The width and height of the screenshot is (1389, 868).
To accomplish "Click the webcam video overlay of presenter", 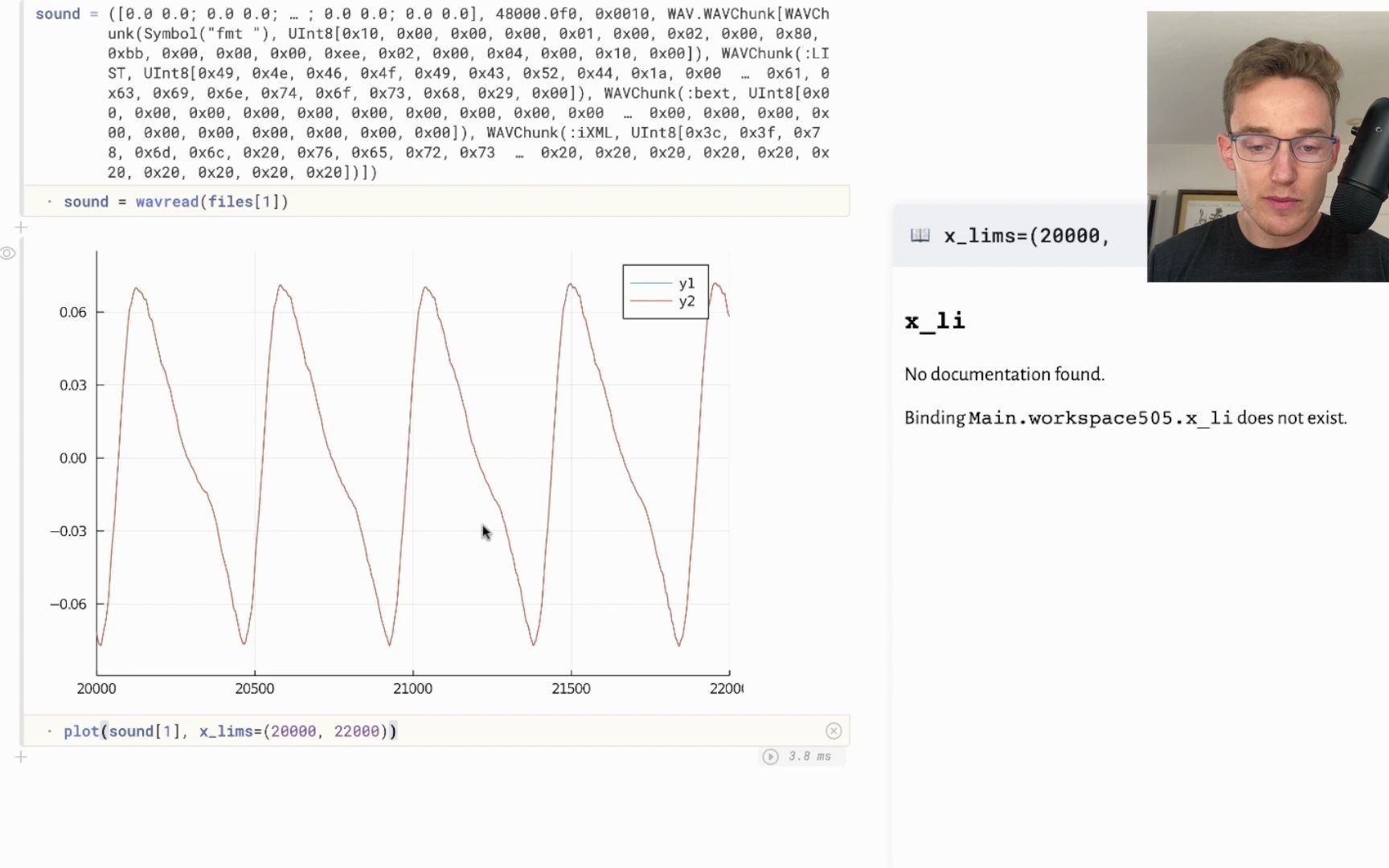I will point(1268,146).
